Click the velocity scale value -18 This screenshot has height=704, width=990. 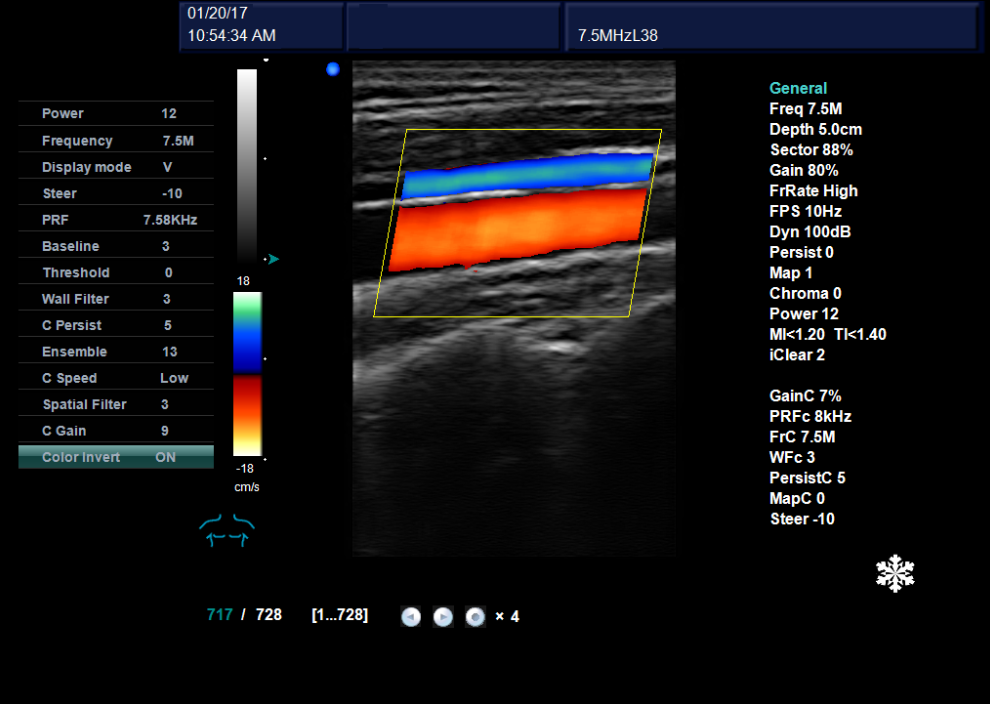click(245, 468)
